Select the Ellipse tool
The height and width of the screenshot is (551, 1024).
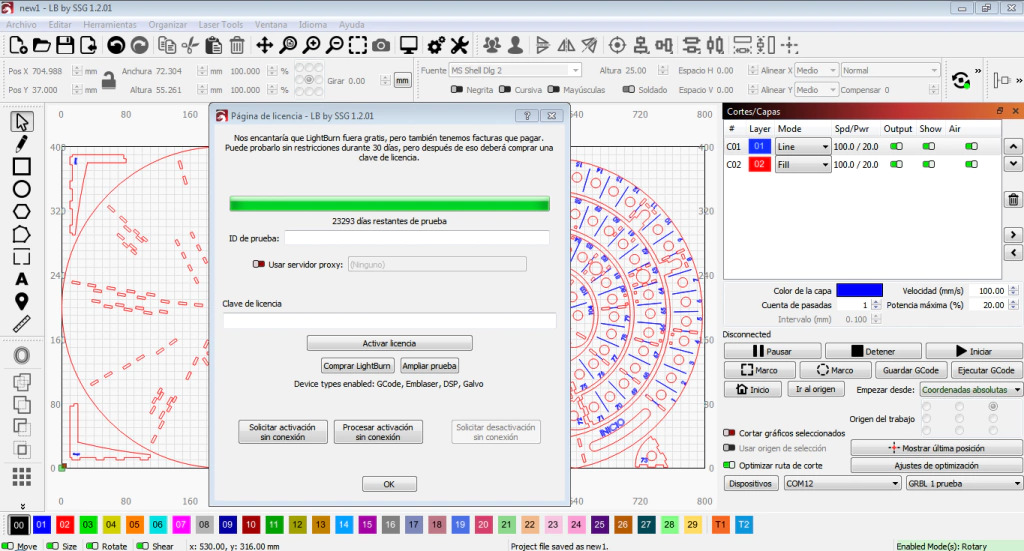click(22, 189)
